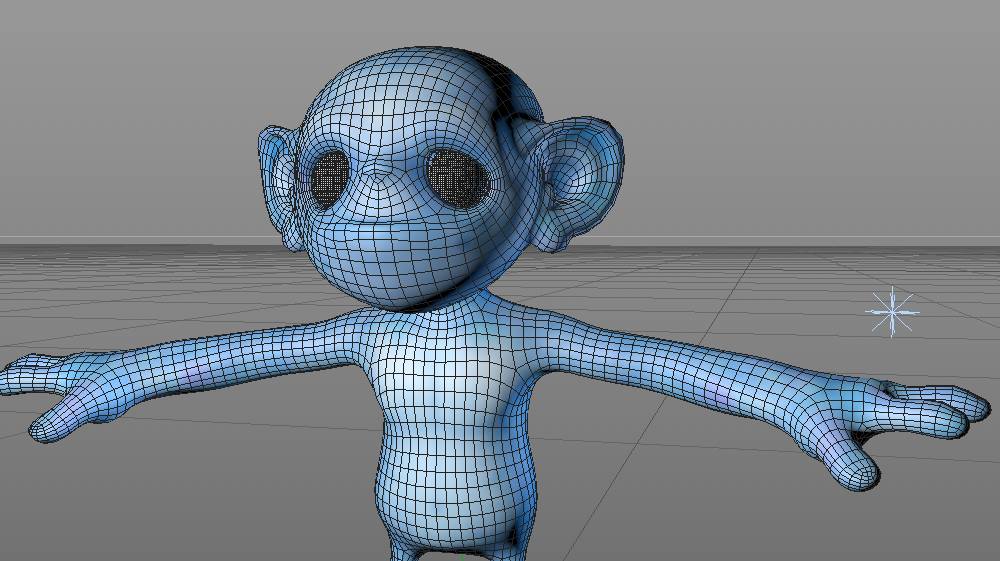Select the star-shaped light object icon
Image resolution: width=1000 pixels, height=561 pixels.
point(892,311)
